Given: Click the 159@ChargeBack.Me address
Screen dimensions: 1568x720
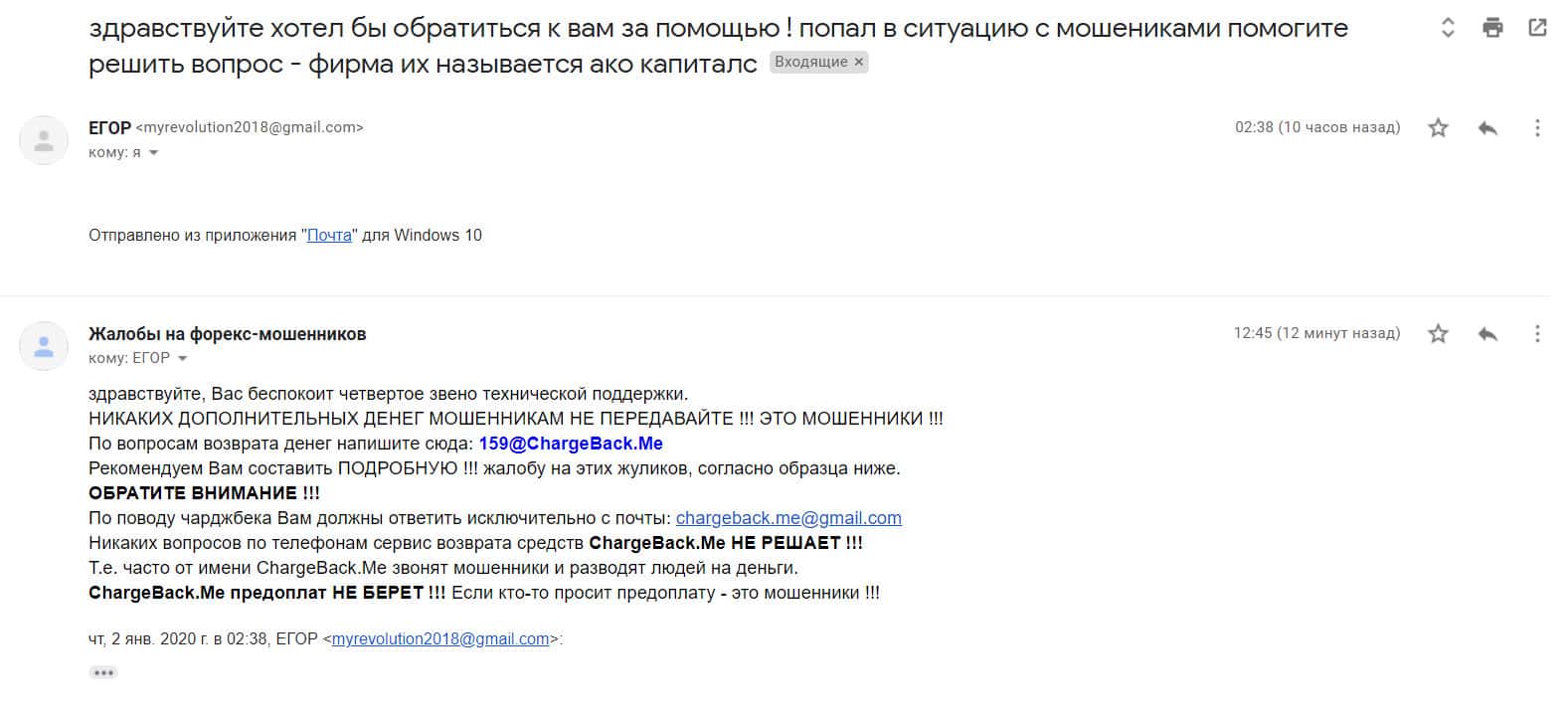Looking at the screenshot, I should click(571, 444).
